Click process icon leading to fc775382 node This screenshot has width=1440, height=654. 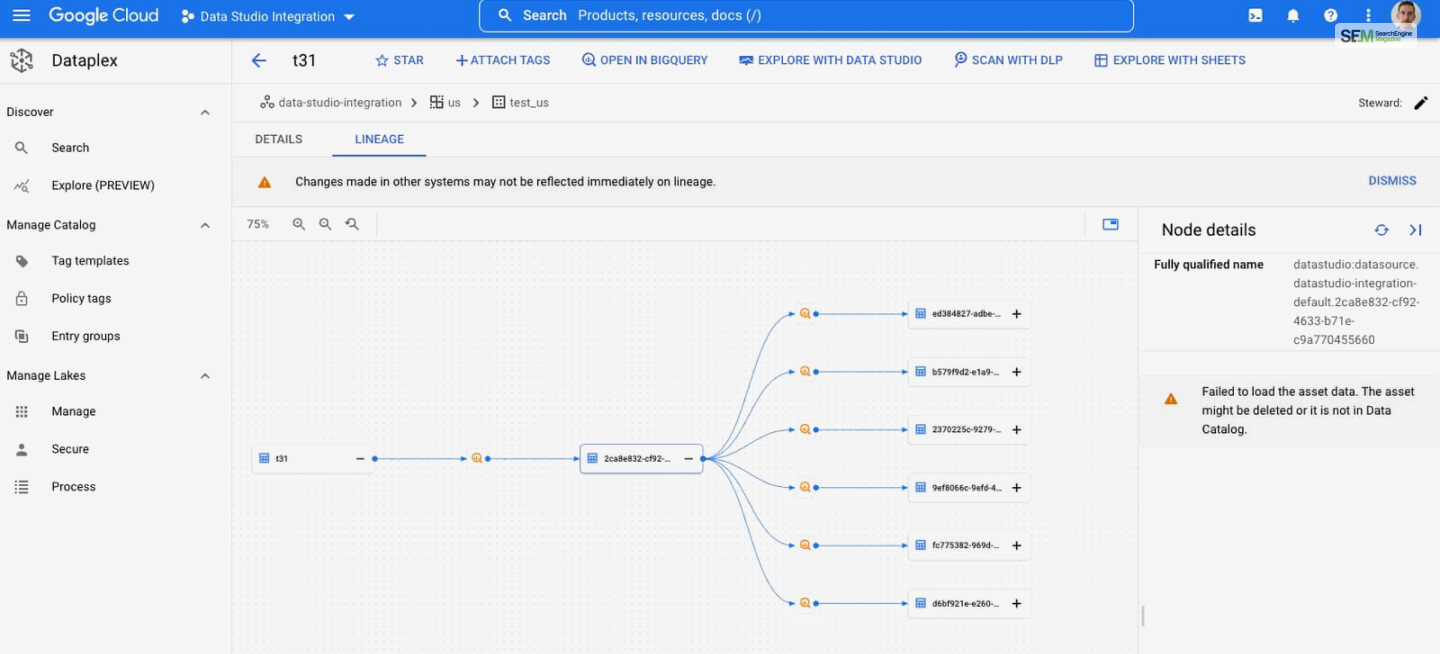tap(805, 545)
